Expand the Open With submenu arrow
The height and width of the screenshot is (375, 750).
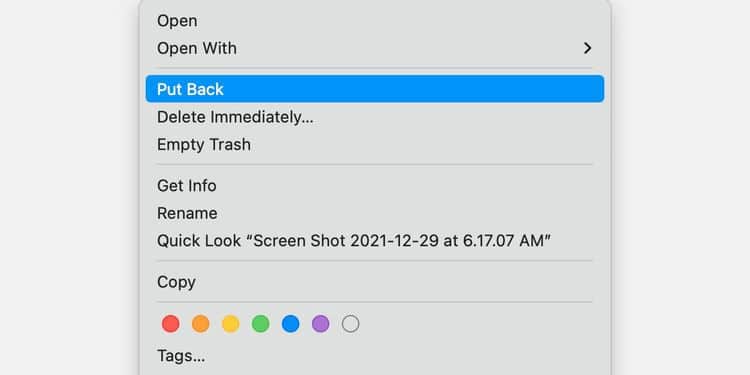pos(587,48)
